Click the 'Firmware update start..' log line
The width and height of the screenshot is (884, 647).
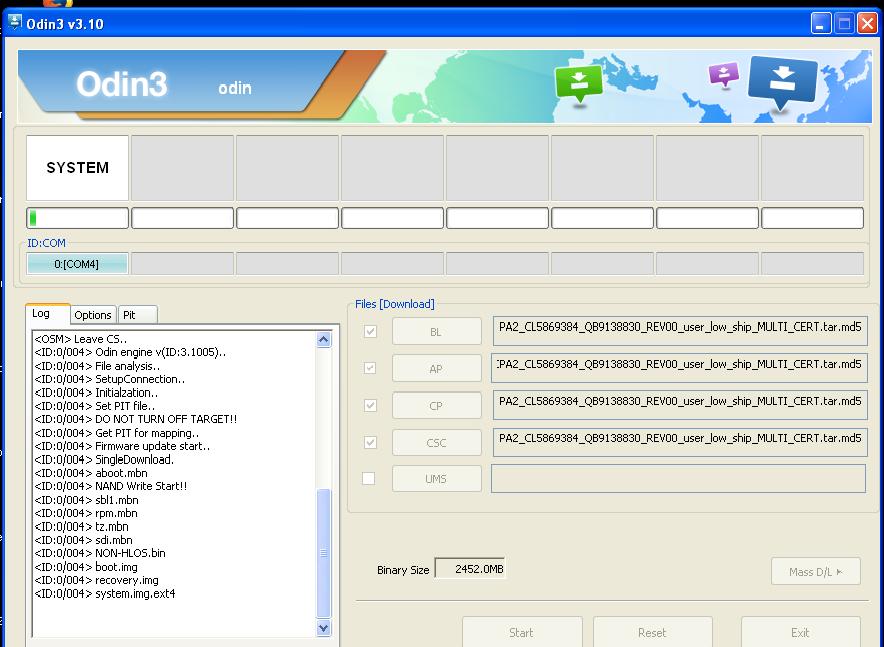(x=122, y=446)
